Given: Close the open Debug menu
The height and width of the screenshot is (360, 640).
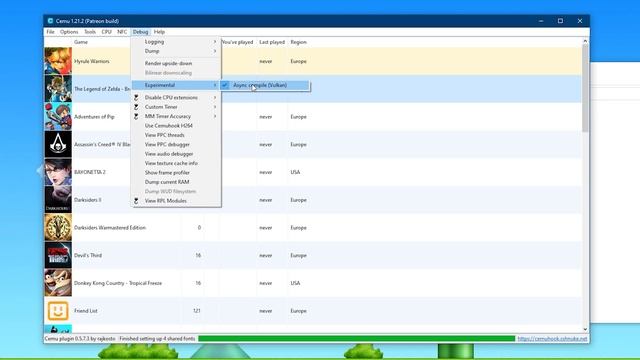Looking at the screenshot, I should [x=140, y=32].
